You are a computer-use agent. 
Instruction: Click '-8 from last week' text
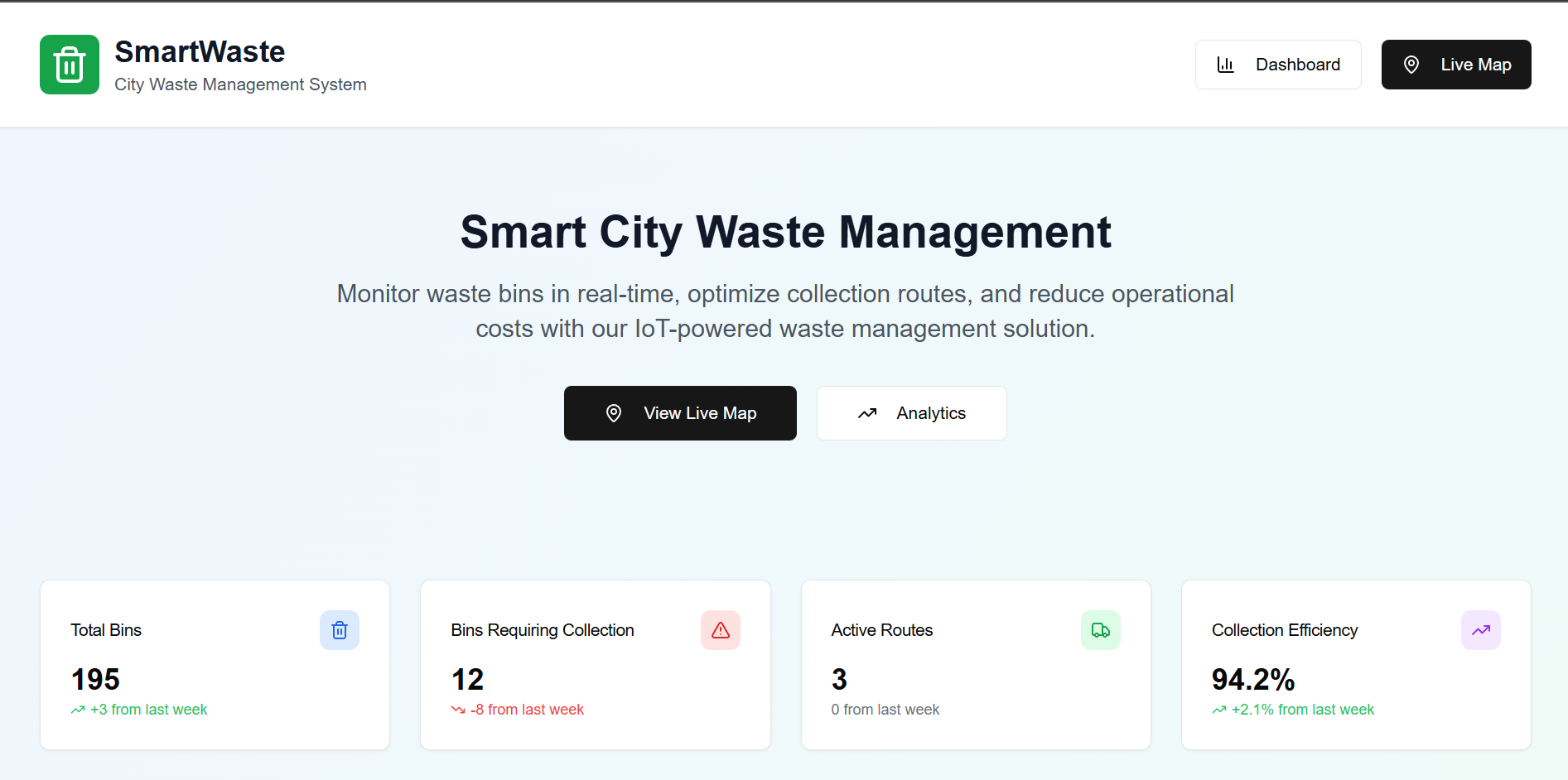527,710
